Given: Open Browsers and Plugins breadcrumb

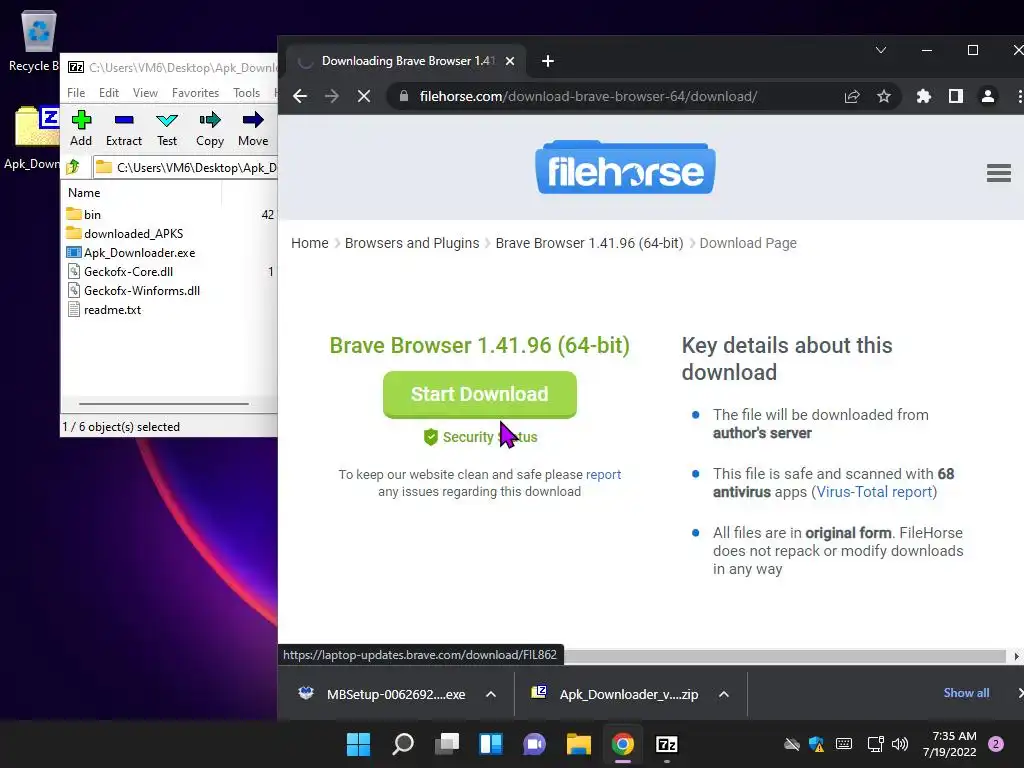Looking at the screenshot, I should [x=412, y=243].
